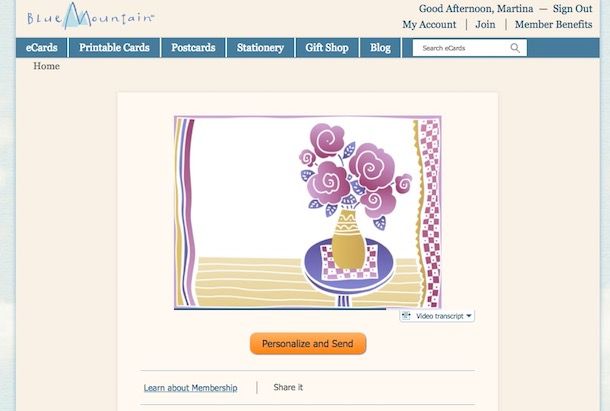Visit the Blog tab

coord(380,47)
